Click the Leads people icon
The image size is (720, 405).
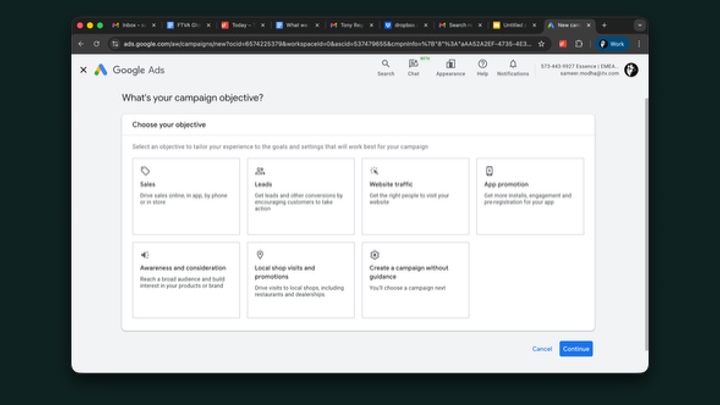pyautogui.click(x=260, y=171)
